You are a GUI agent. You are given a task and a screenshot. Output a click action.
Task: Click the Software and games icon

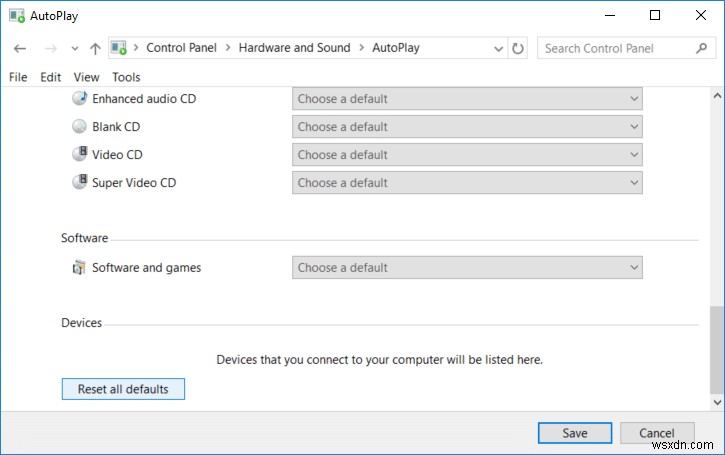click(80, 268)
